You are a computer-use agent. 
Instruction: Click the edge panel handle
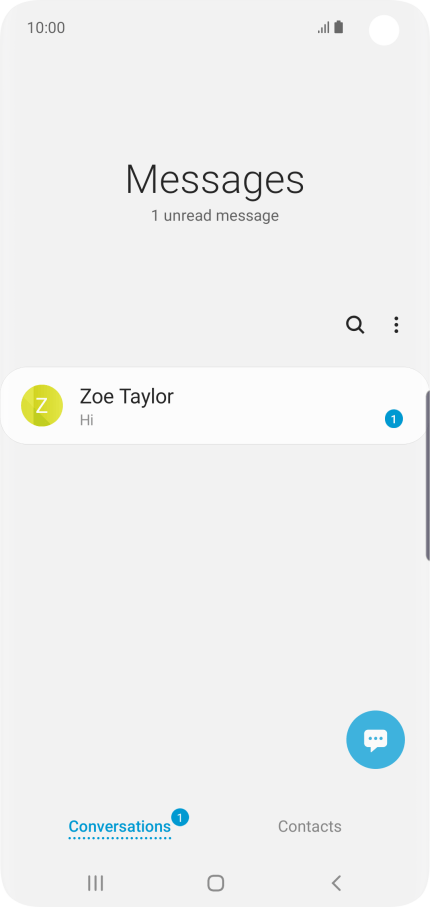point(427,475)
